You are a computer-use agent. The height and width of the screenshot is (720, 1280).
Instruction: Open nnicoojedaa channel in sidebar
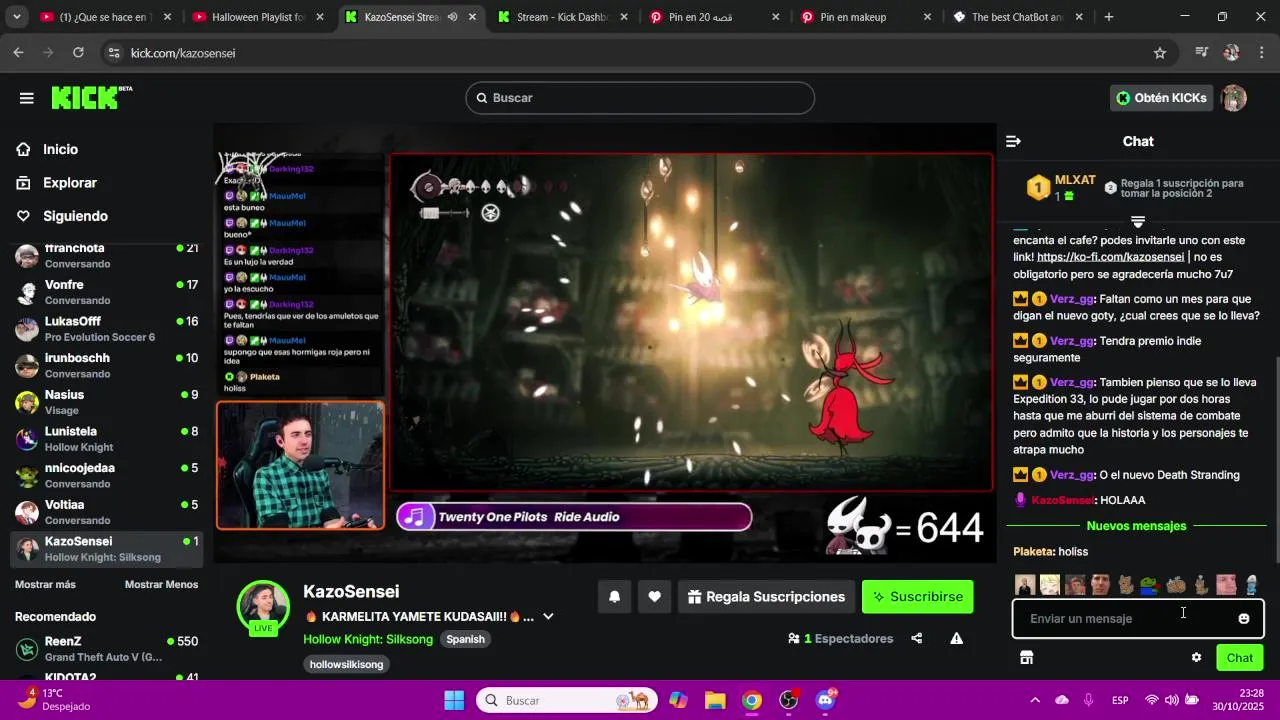(x=107, y=475)
